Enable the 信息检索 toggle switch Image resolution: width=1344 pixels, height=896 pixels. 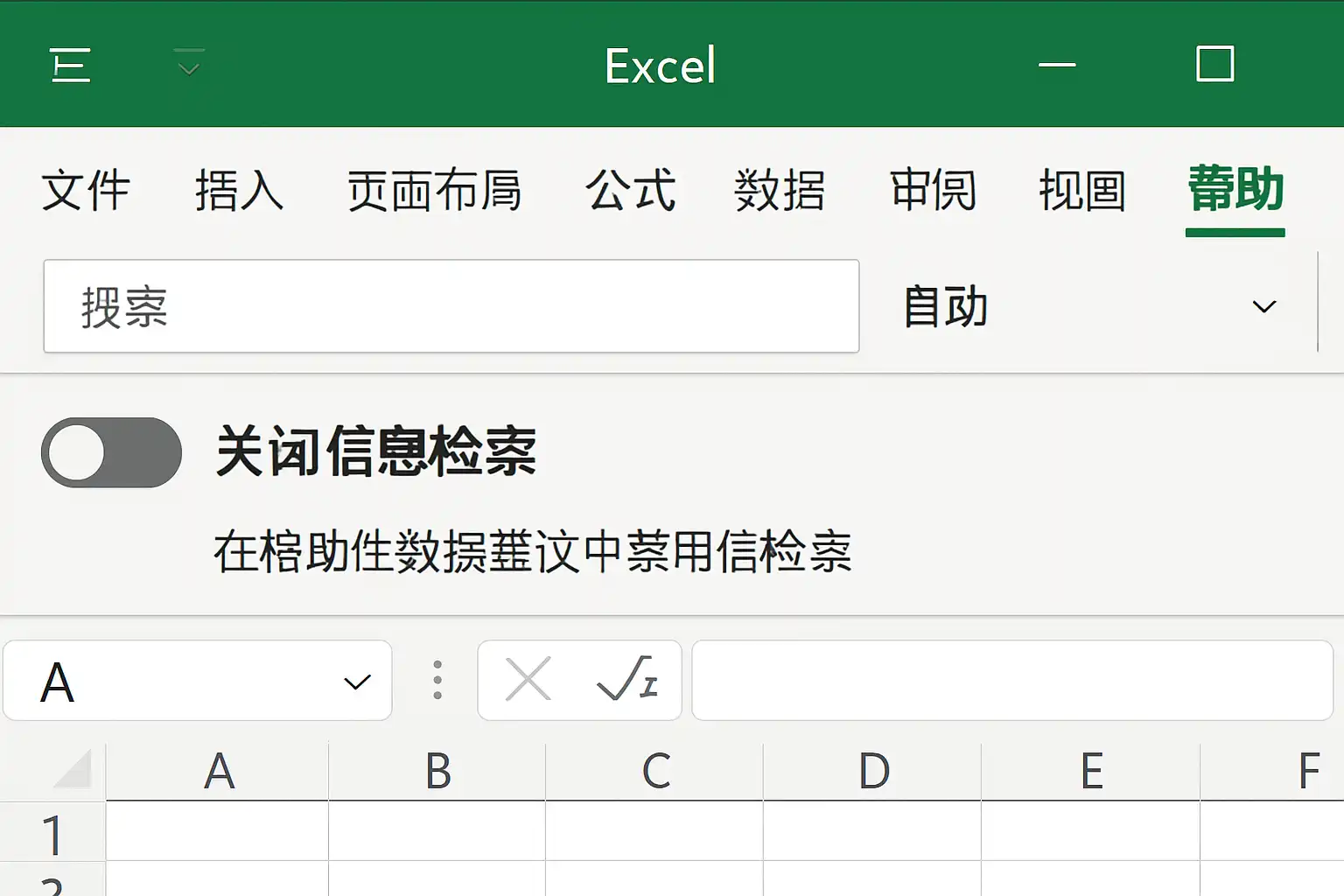coord(111,452)
